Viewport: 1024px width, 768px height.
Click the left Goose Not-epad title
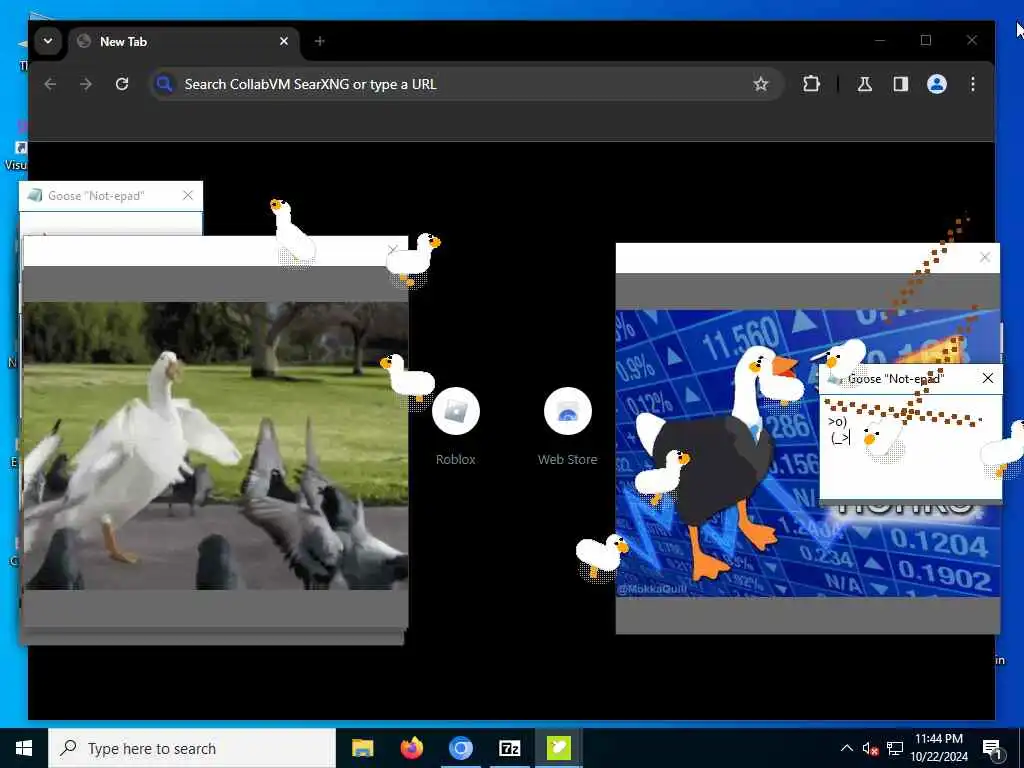[x=96, y=196]
